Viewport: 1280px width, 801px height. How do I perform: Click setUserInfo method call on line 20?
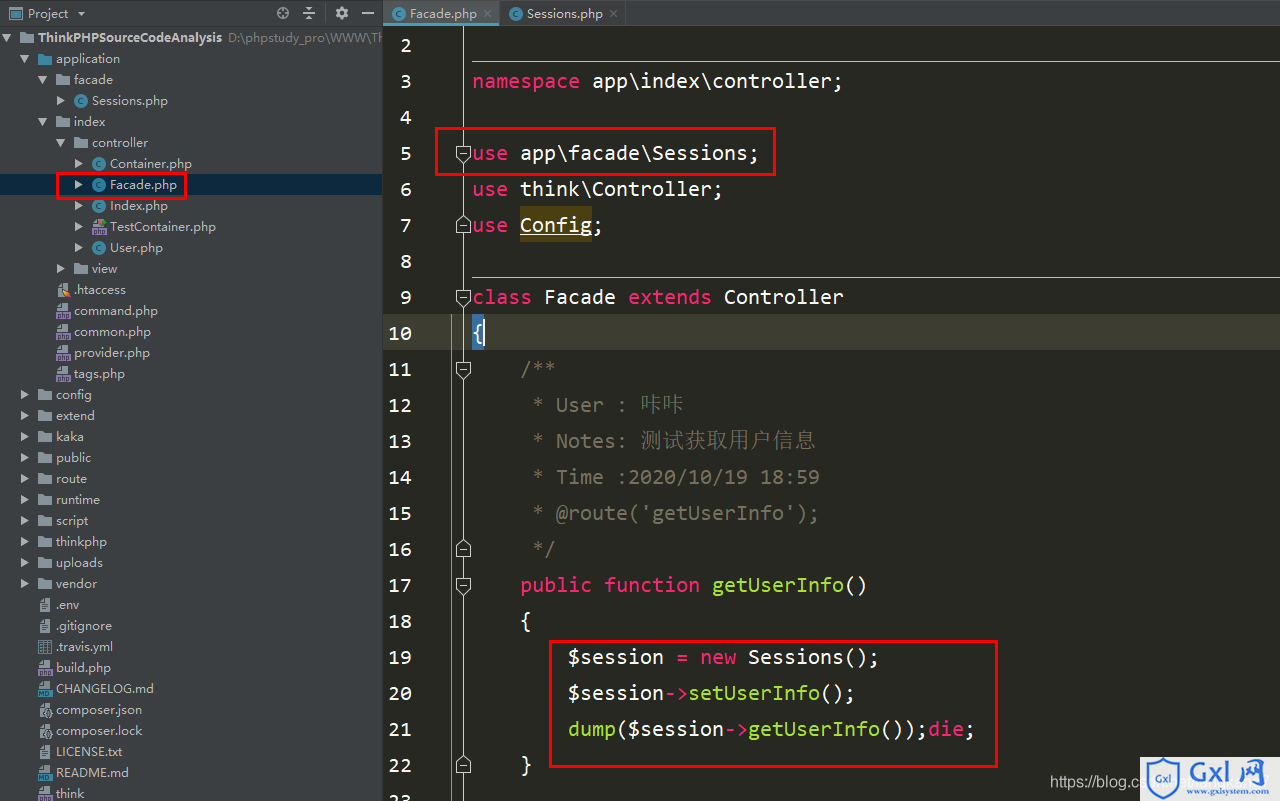[754, 693]
